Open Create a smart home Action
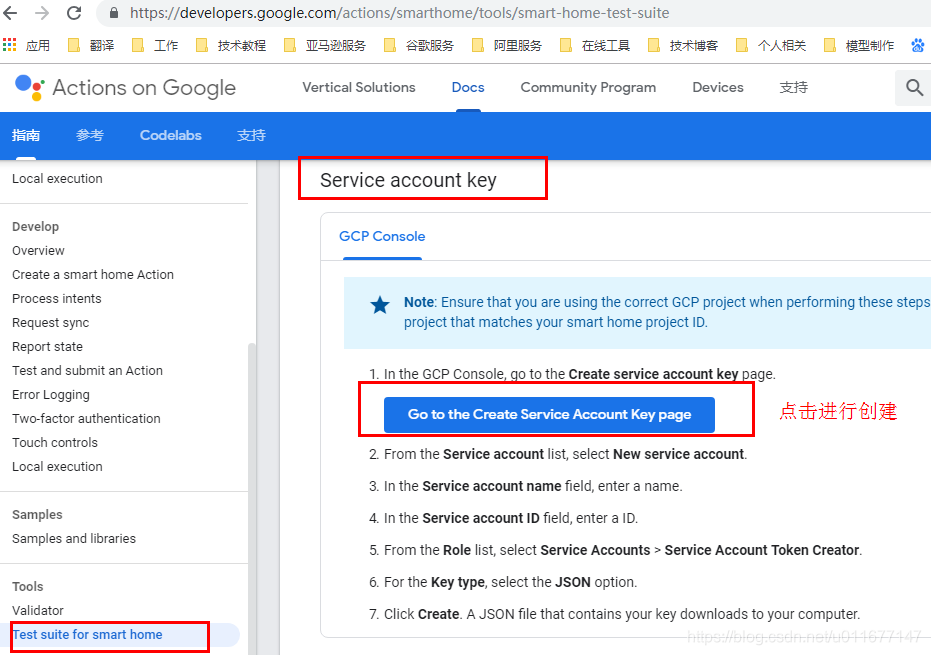Image resolution: width=931 pixels, height=655 pixels. [x=93, y=274]
